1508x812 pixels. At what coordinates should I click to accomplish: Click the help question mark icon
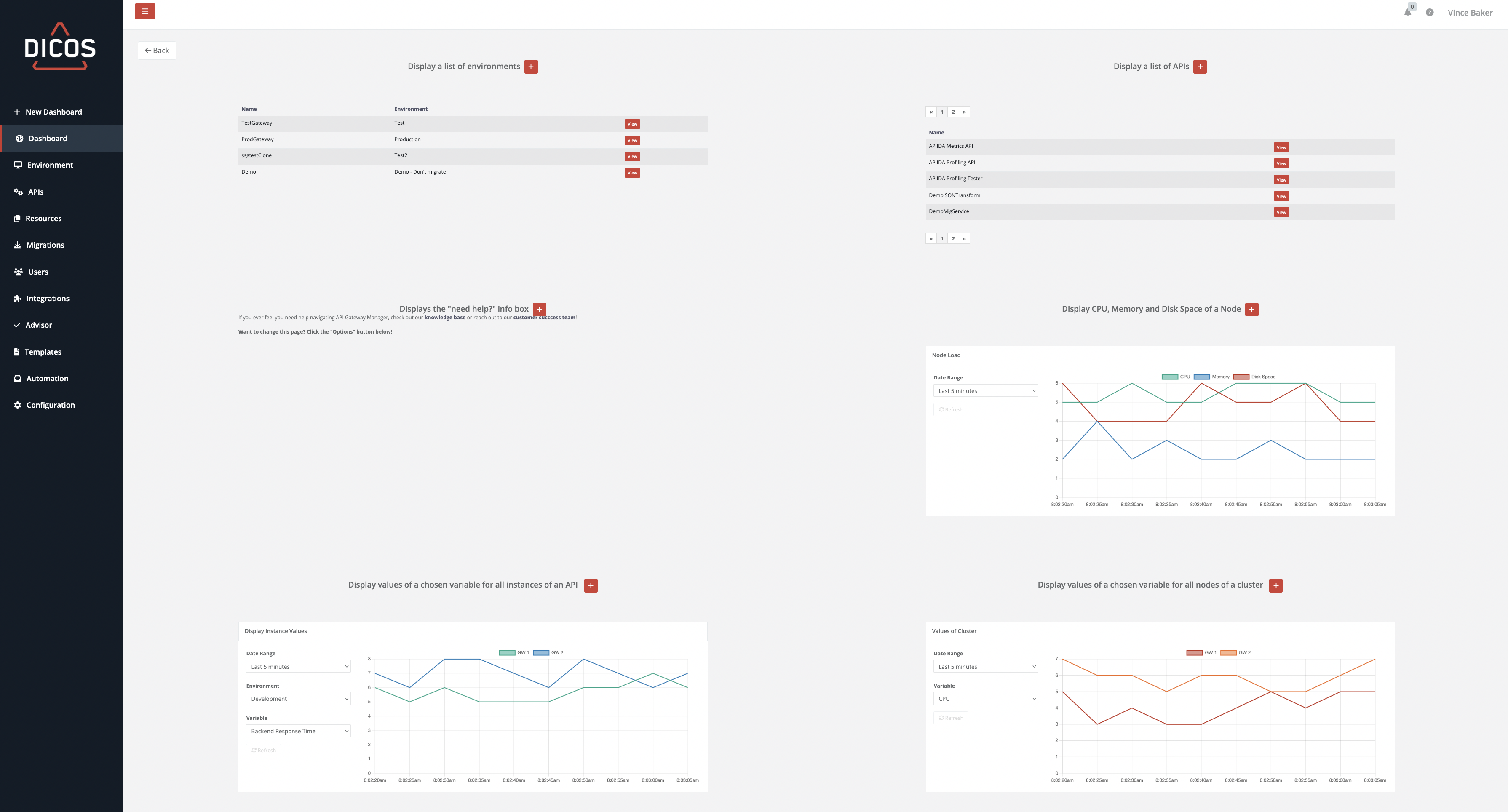[1430, 12]
